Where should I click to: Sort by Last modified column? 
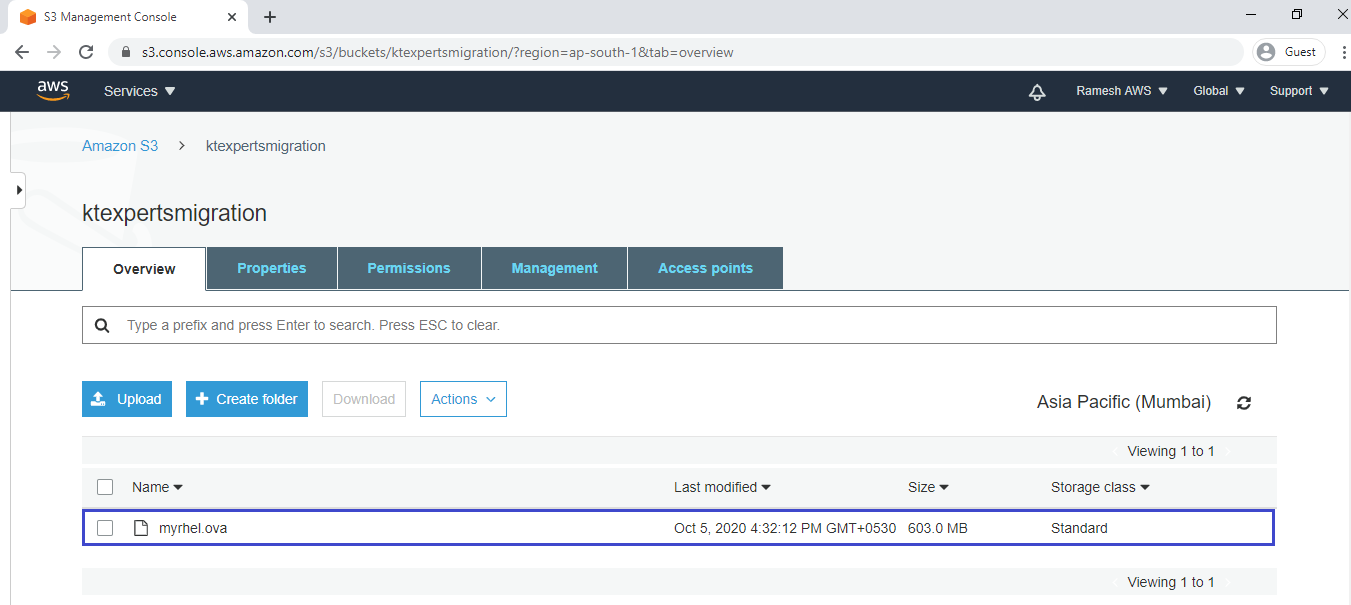click(x=722, y=487)
